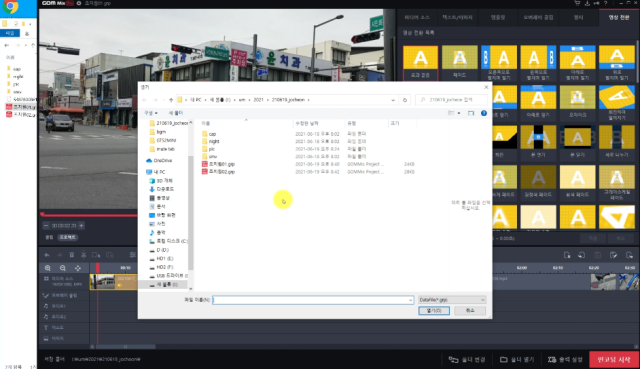Toggle the 오버레이 클립 track icon
The image size is (640, 369).
[x=46, y=295]
